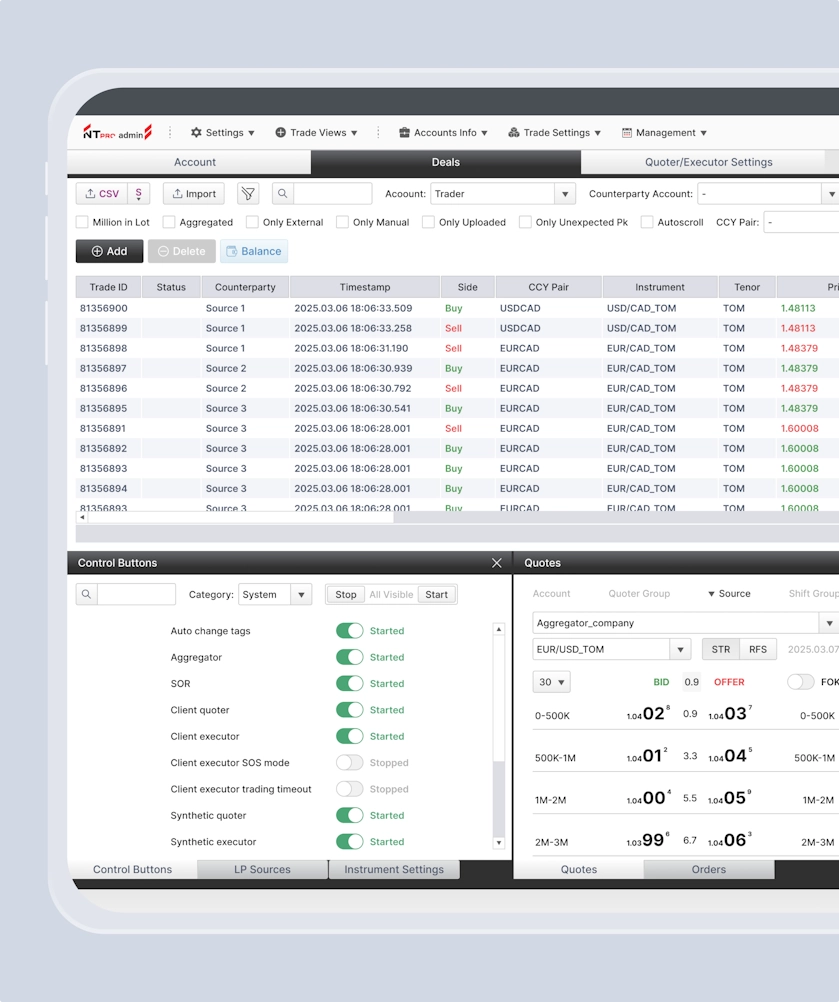The height and width of the screenshot is (1002, 839).
Task: Click the filter funnel icon
Action: coord(248,194)
